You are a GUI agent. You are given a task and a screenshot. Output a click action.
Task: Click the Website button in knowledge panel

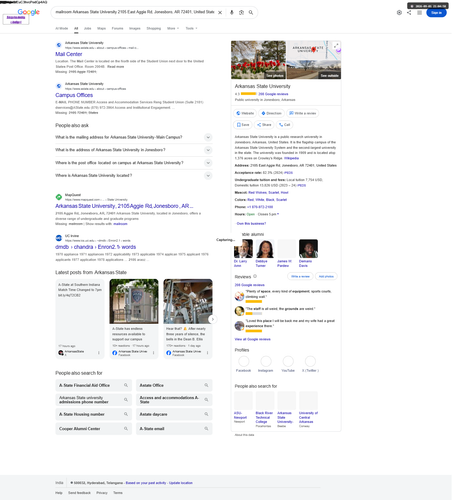tap(245, 113)
